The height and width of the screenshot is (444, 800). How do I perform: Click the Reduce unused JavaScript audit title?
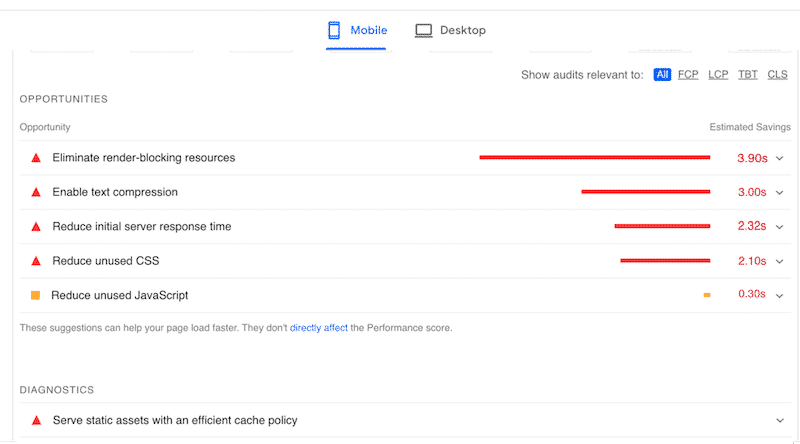(120, 295)
